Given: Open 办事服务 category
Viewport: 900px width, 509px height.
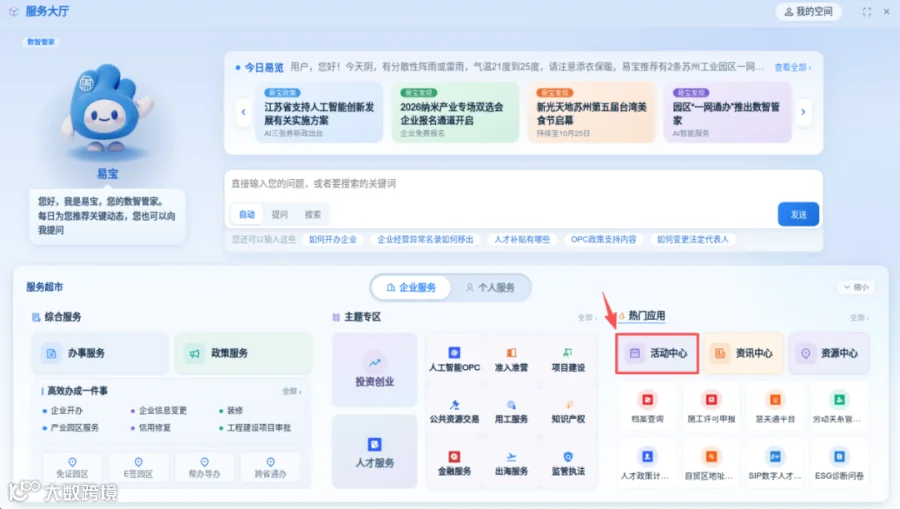Looking at the screenshot, I should coord(100,353).
